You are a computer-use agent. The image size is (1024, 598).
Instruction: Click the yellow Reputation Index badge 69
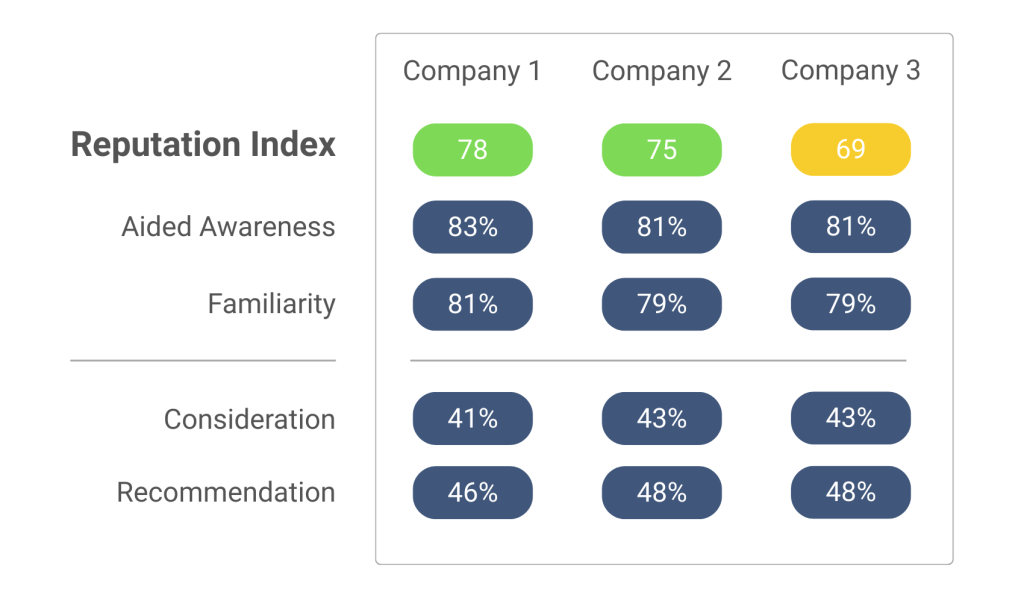click(x=850, y=150)
